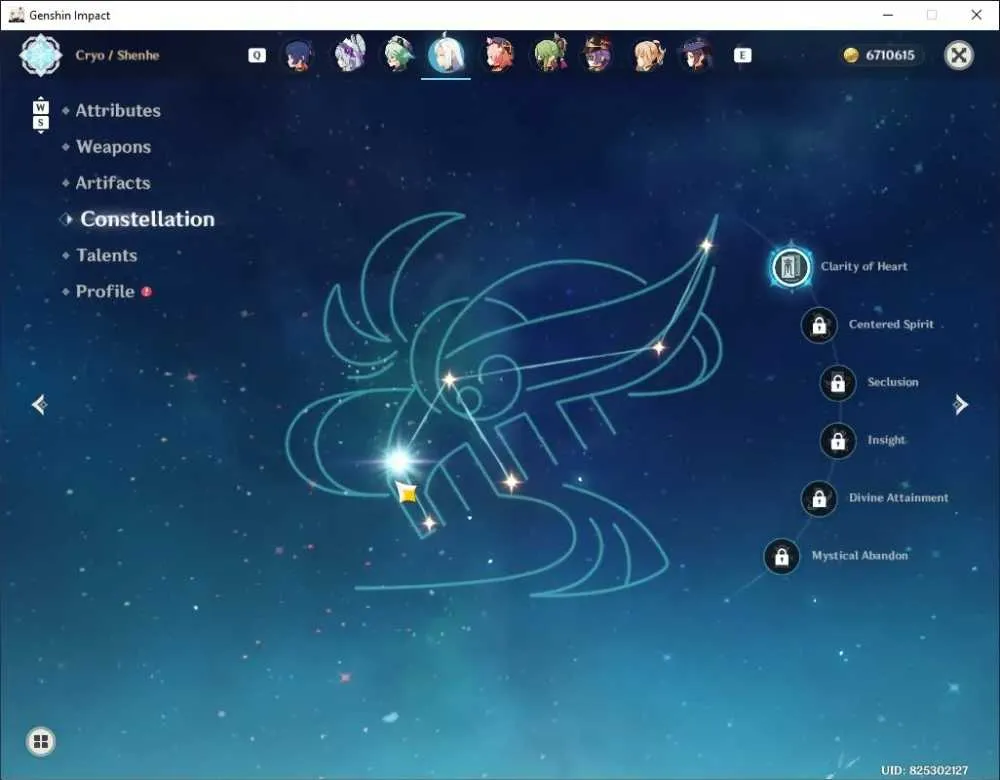This screenshot has width=1000, height=780.
Task: Select the first dark-haired character portrait
Action: coord(298,55)
